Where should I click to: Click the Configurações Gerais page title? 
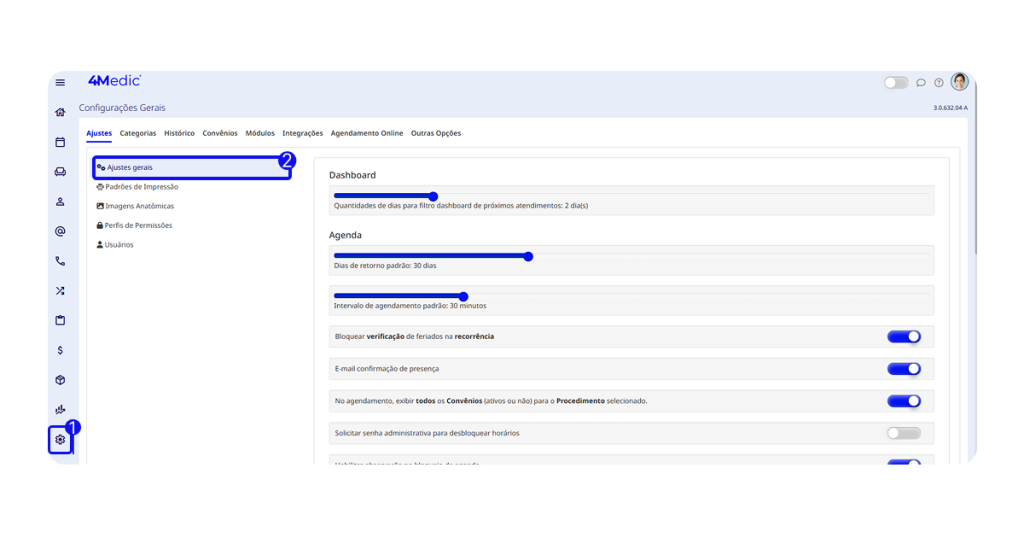[x=122, y=108]
